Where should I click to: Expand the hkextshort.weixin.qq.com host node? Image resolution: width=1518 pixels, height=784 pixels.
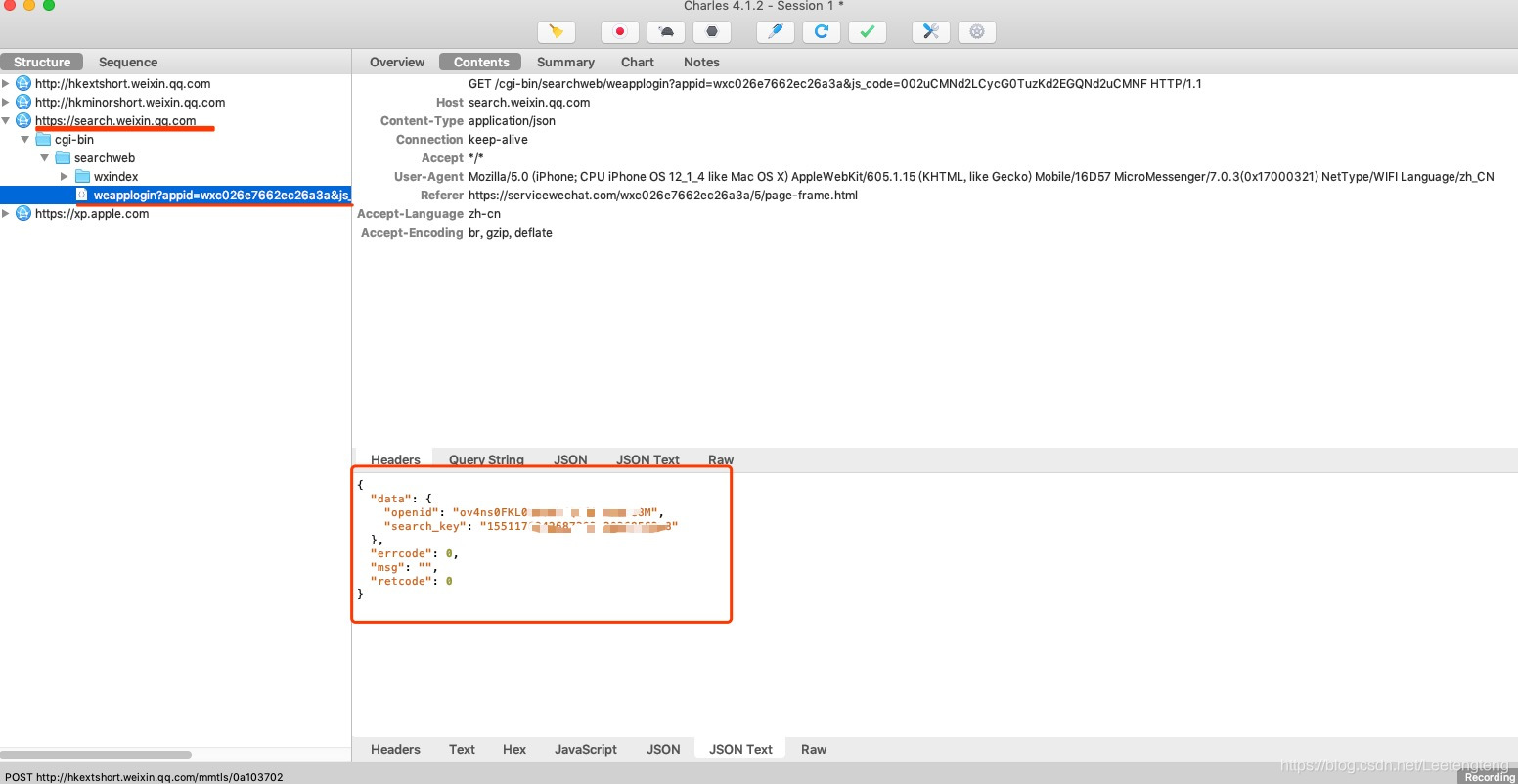click(6, 83)
